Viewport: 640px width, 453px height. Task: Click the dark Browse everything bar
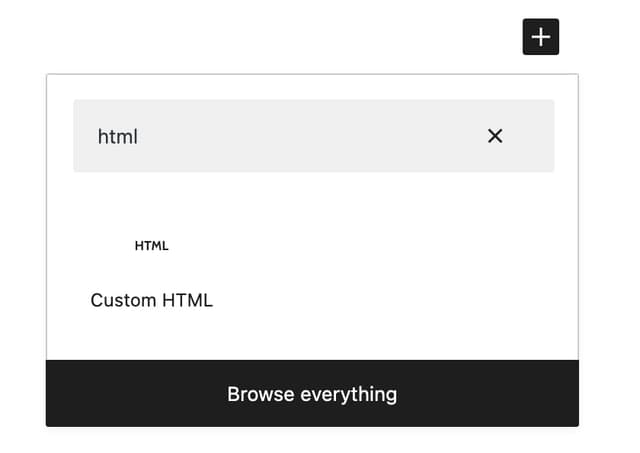312,393
